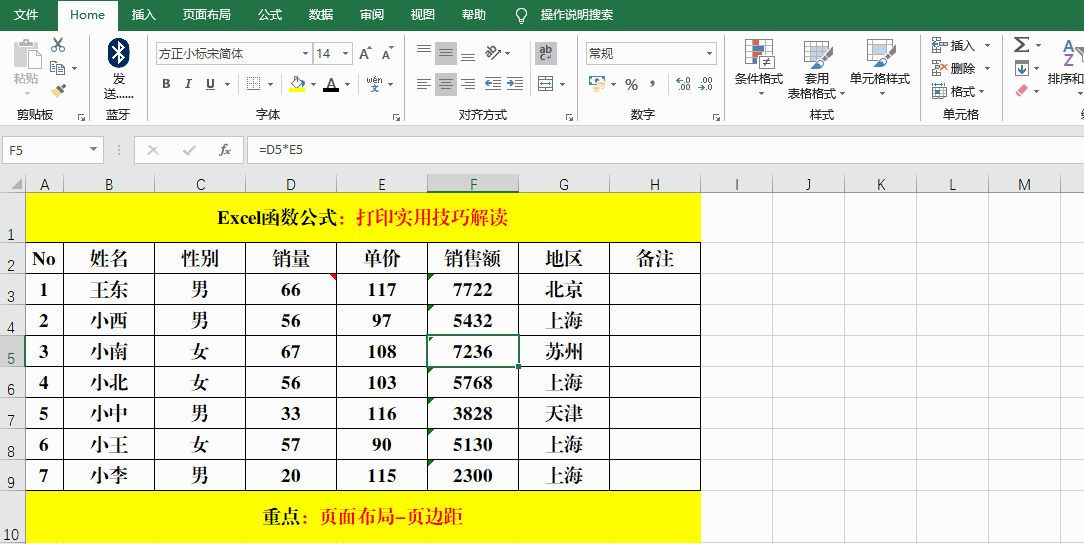Click the AutoSum sigma icon
The image size is (1084, 544).
[x=1021, y=45]
